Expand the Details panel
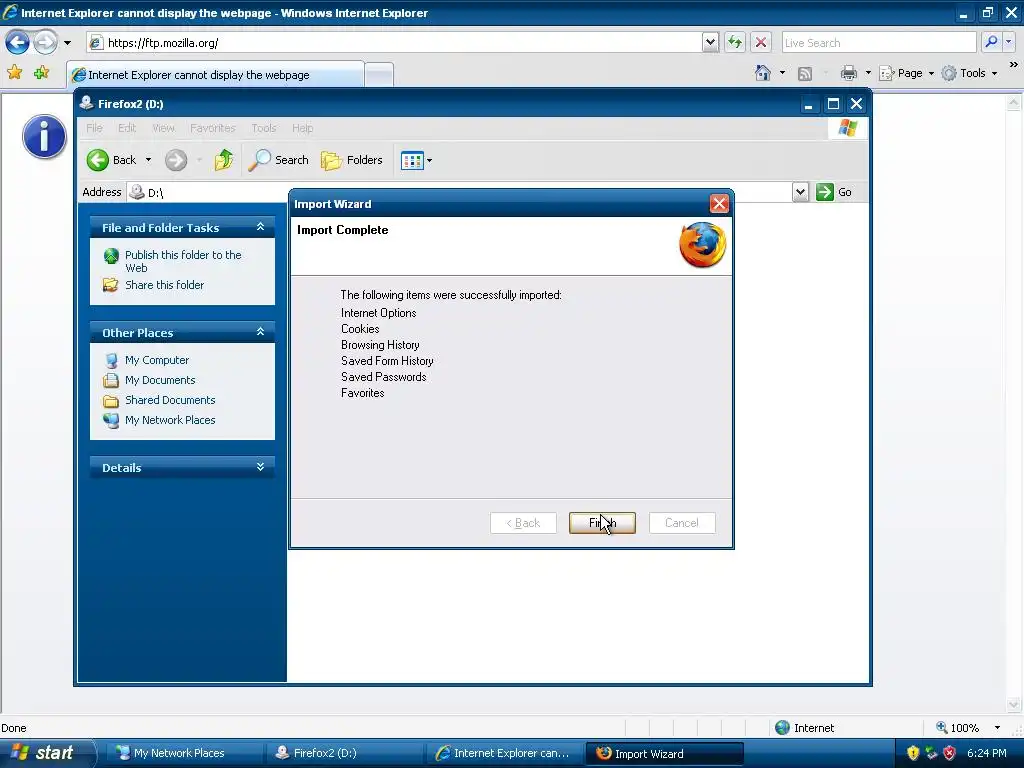Screen dimensions: 1024x768 coord(260,467)
